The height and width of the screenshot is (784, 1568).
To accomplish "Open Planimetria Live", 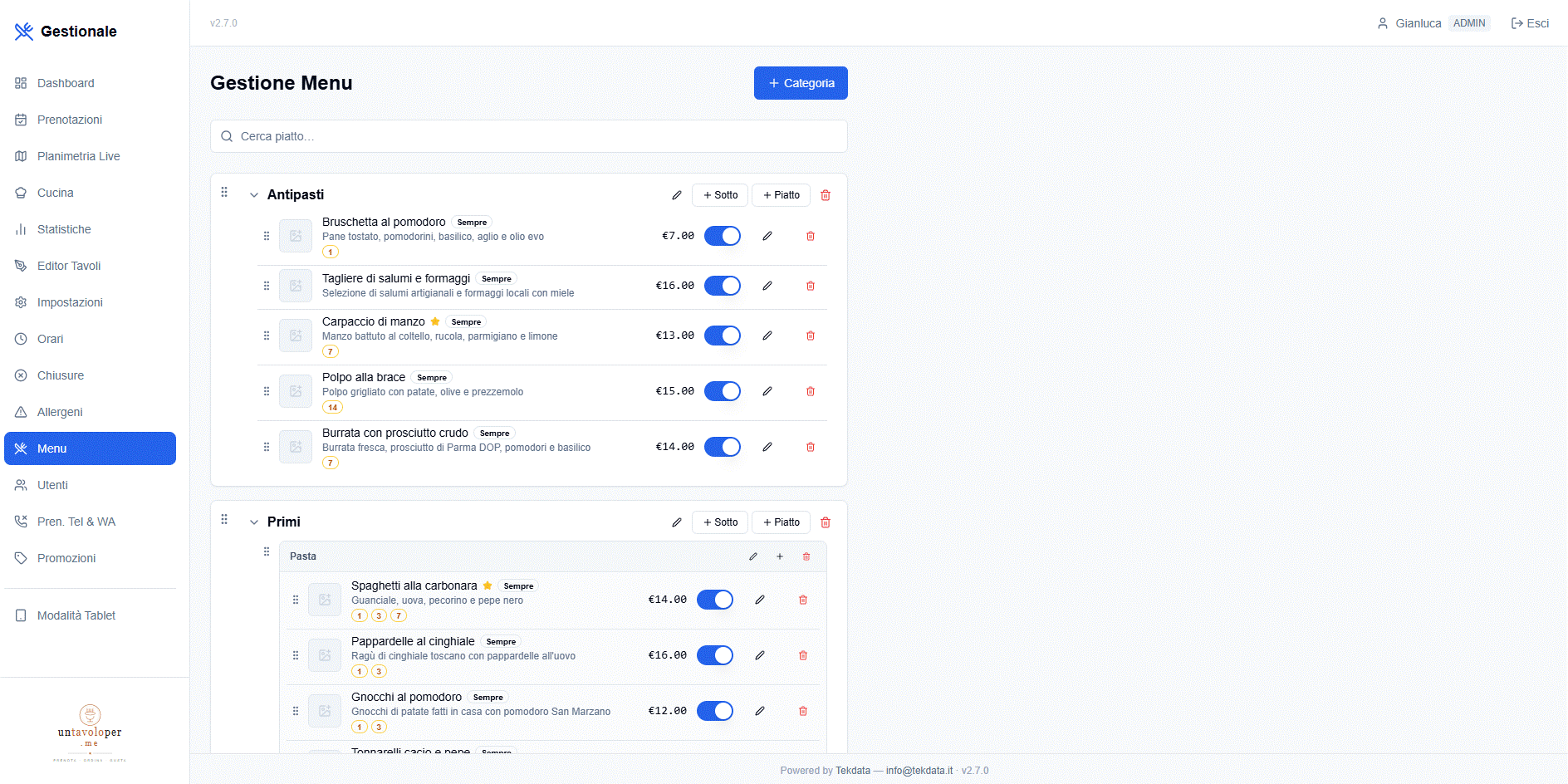I will pyautogui.click(x=90, y=156).
